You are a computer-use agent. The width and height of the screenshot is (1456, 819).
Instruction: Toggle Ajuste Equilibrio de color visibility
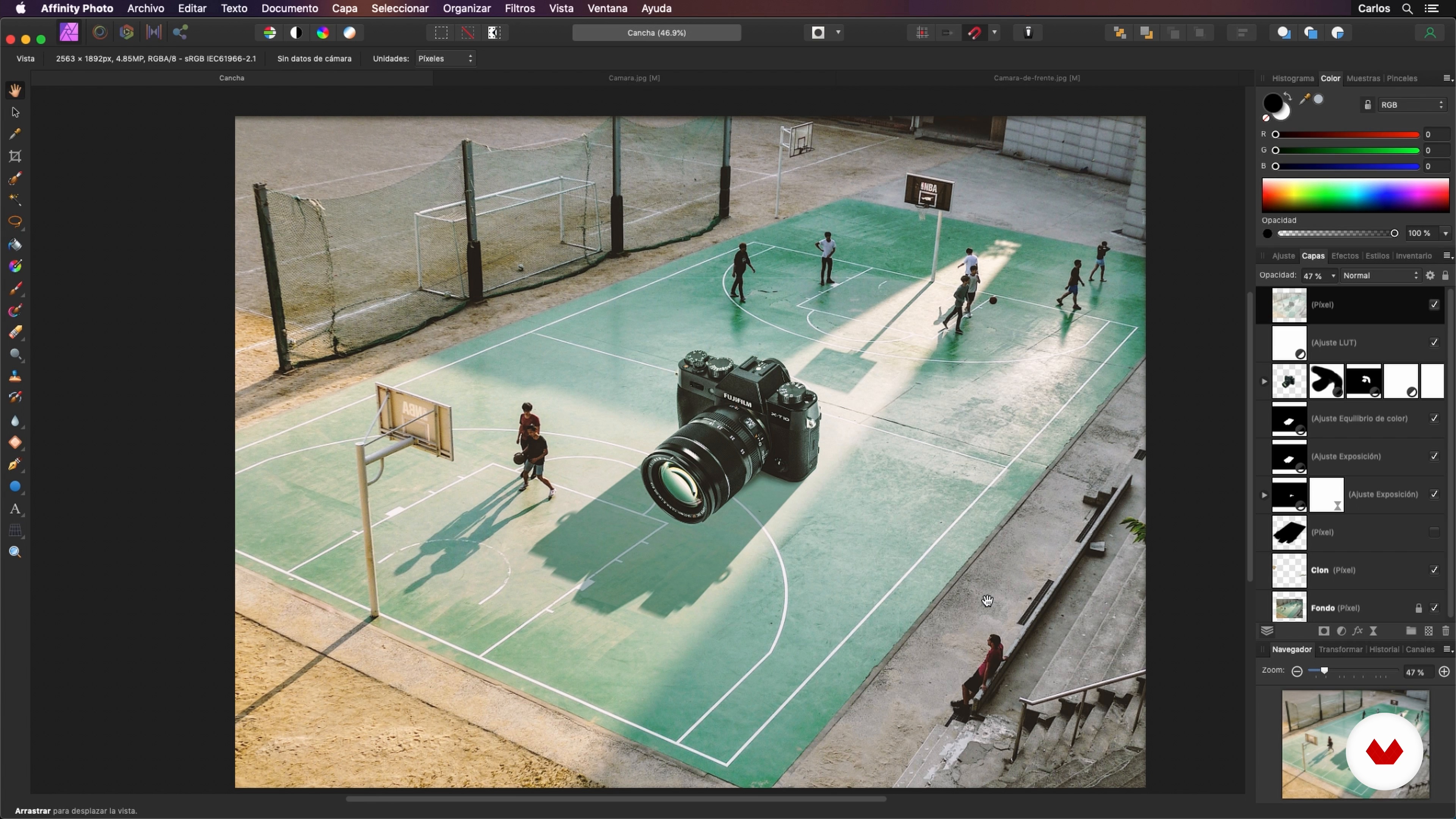coord(1434,418)
